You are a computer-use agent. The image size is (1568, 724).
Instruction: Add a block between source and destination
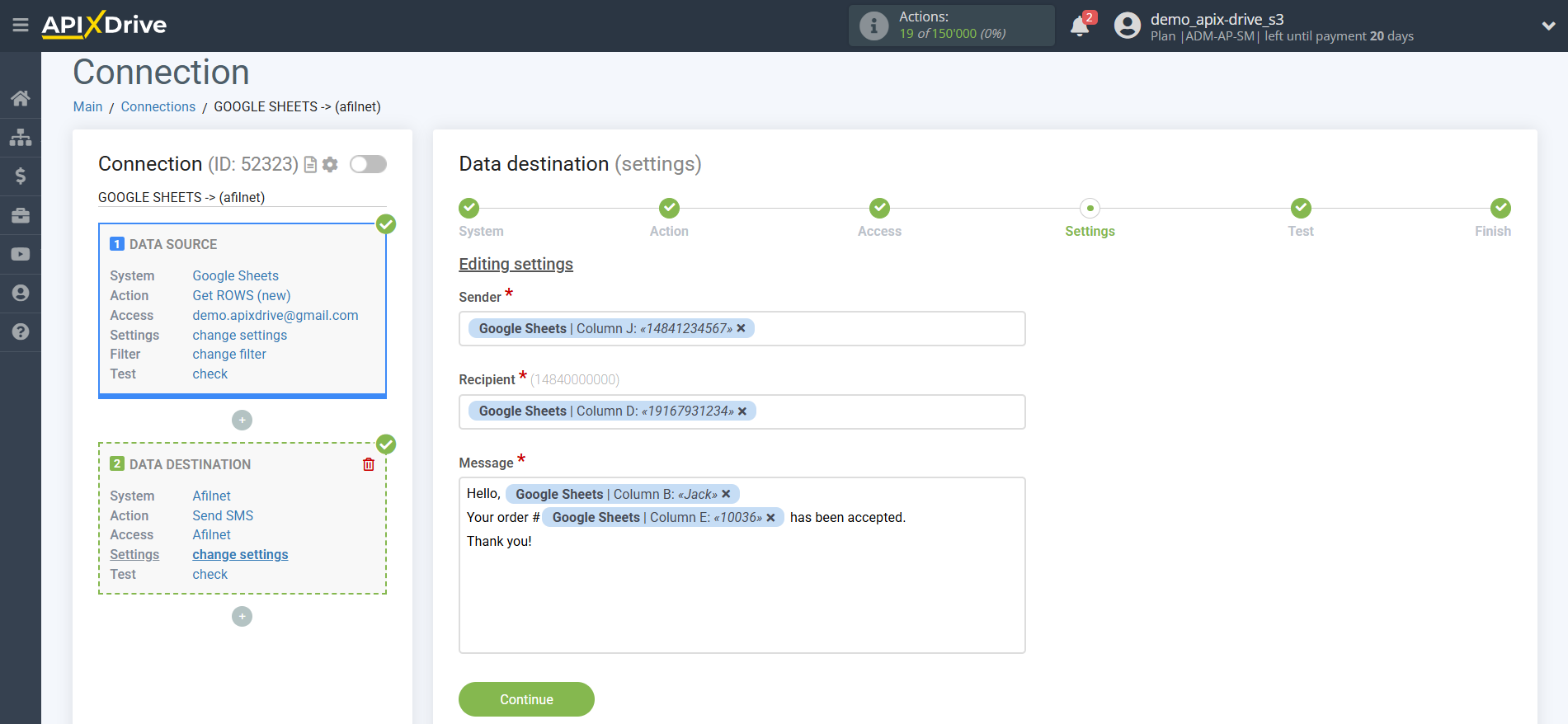242,421
